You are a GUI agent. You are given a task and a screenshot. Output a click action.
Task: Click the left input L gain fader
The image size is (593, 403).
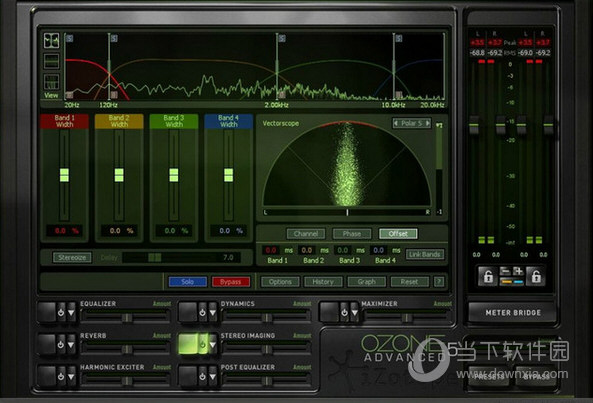[x=474, y=125]
